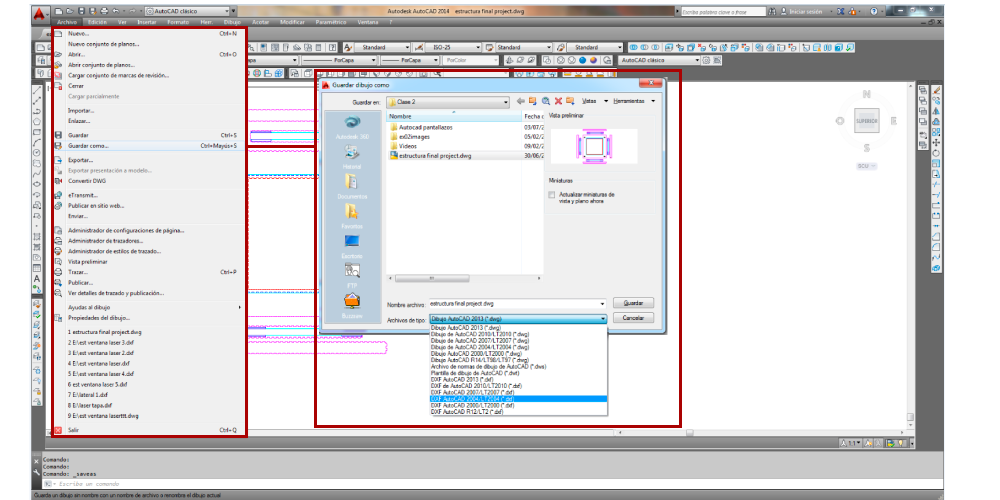The image size is (1000, 500).
Task: Open Favoritos location in Save dialog
Action: [x=351, y=216]
